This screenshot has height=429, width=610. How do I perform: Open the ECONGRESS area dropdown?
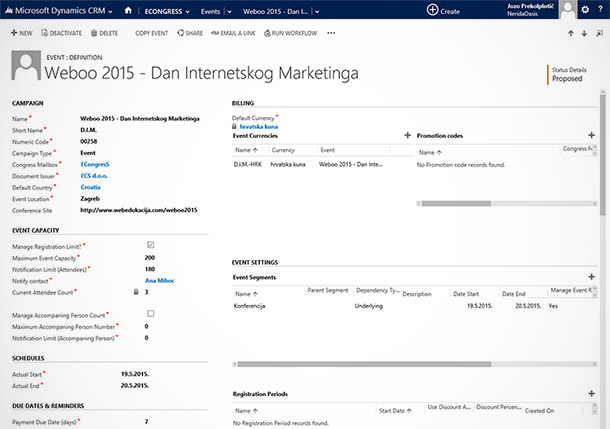point(167,11)
